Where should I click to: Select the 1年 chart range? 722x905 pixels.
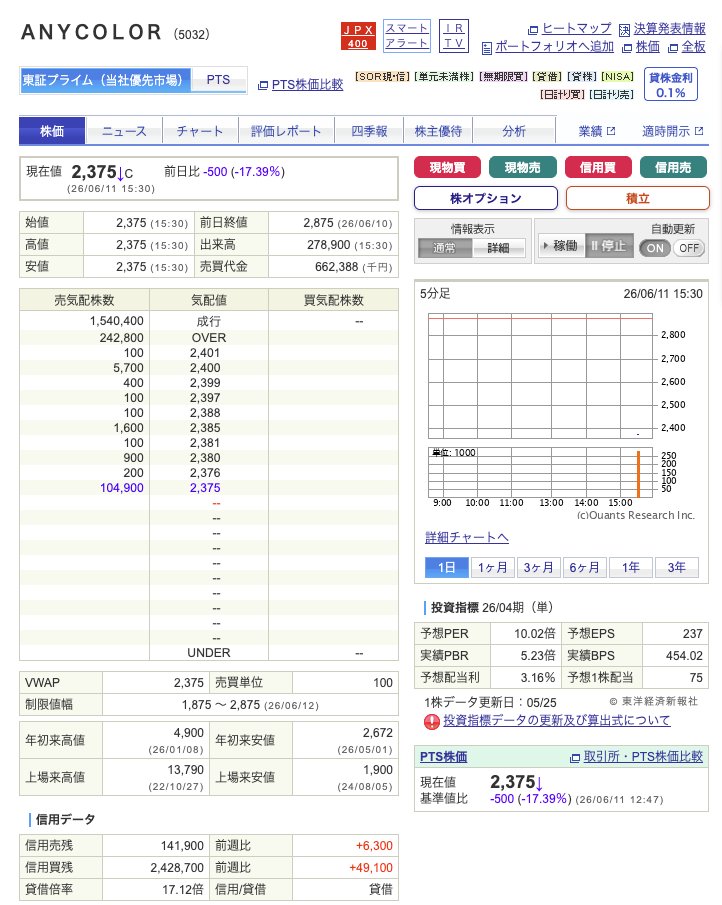click(630, 567)
